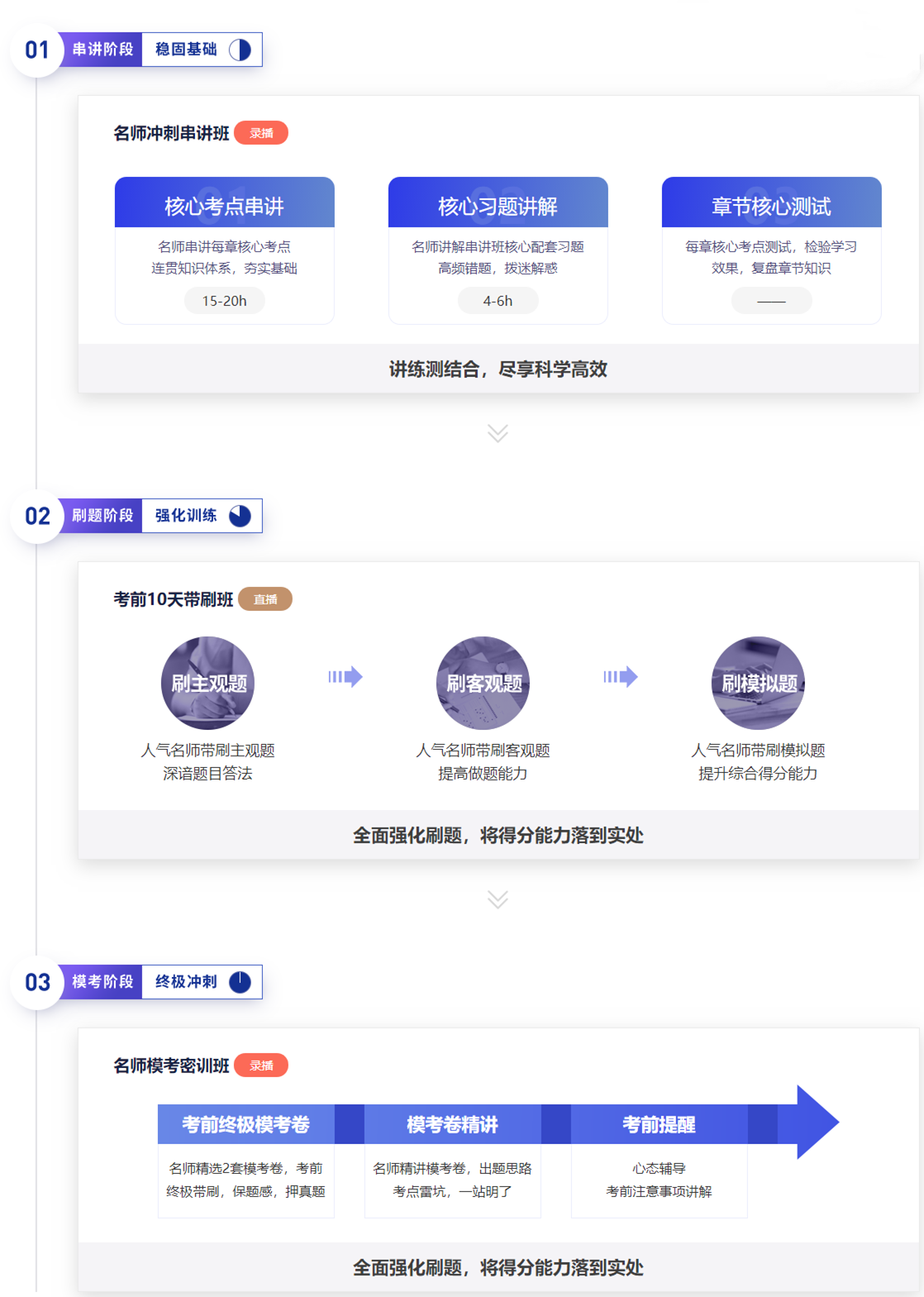Click the full circle icon for stage 03

point(240,982)
